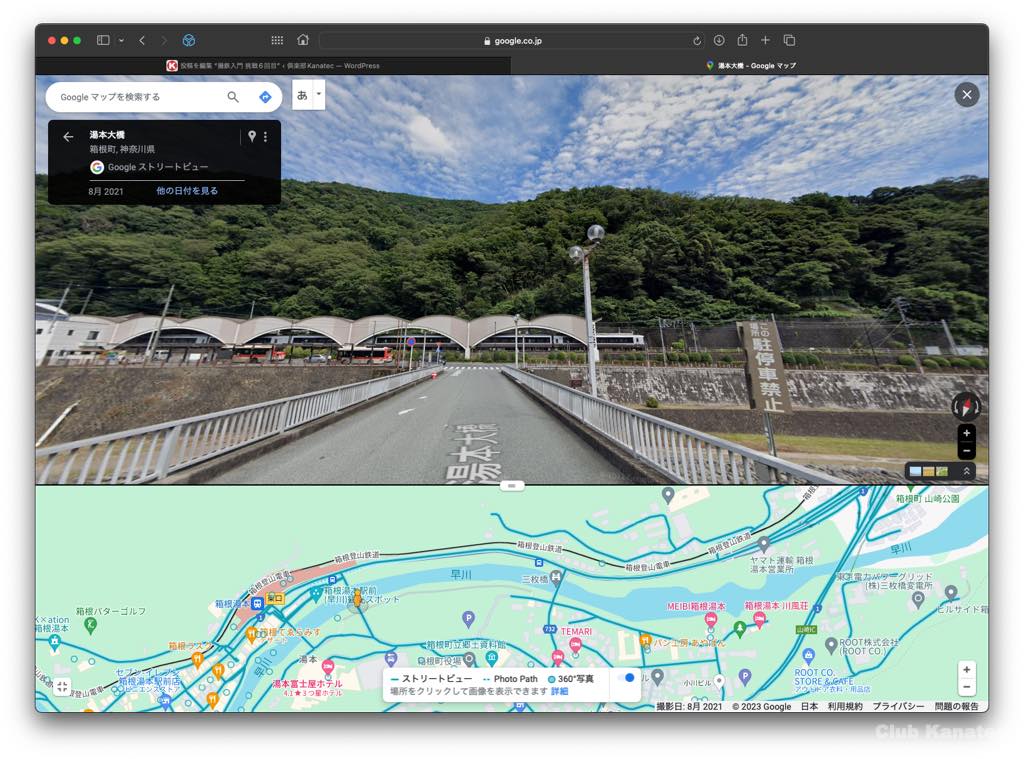Viewport: 1024px width, 759px height.
Task: Open directions with the blue arrow icon
Action: (x=265, y=97)
